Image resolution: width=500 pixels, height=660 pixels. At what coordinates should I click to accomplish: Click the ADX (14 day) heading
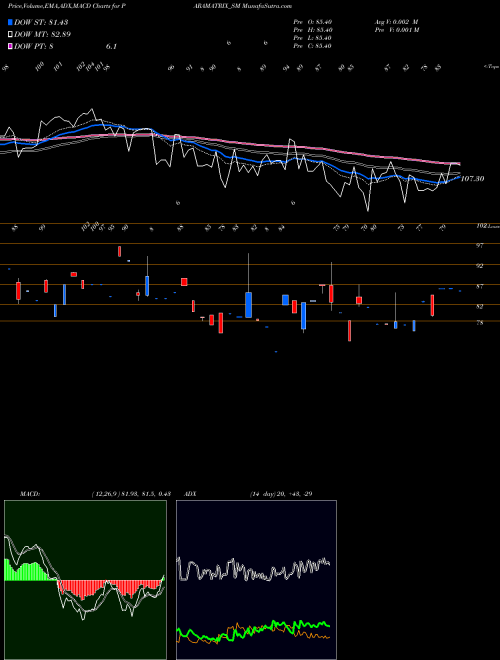pyautogui.click(x=248, y=494)
